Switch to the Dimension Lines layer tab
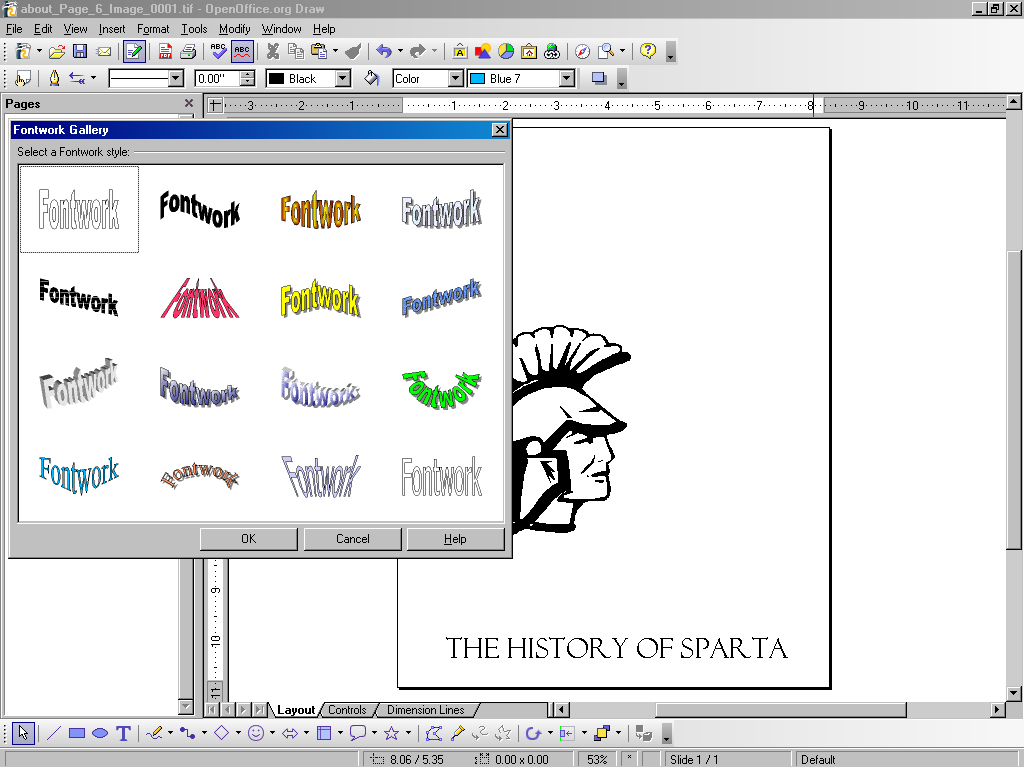Viewport: 1024px width, 768px height. click(425, 710)
